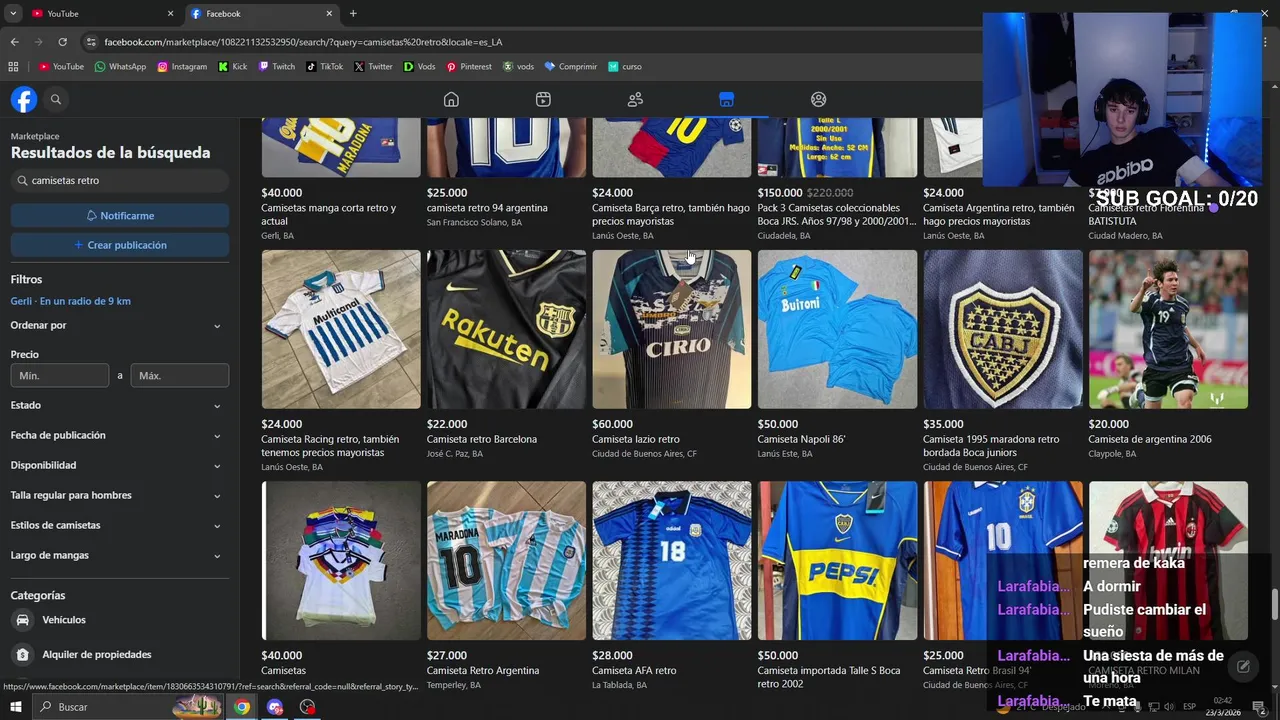This screenshot has height=720, width=1280.
Task: Open the Maradona 10 Argentina shirt photo
Action: click(506, 560)
